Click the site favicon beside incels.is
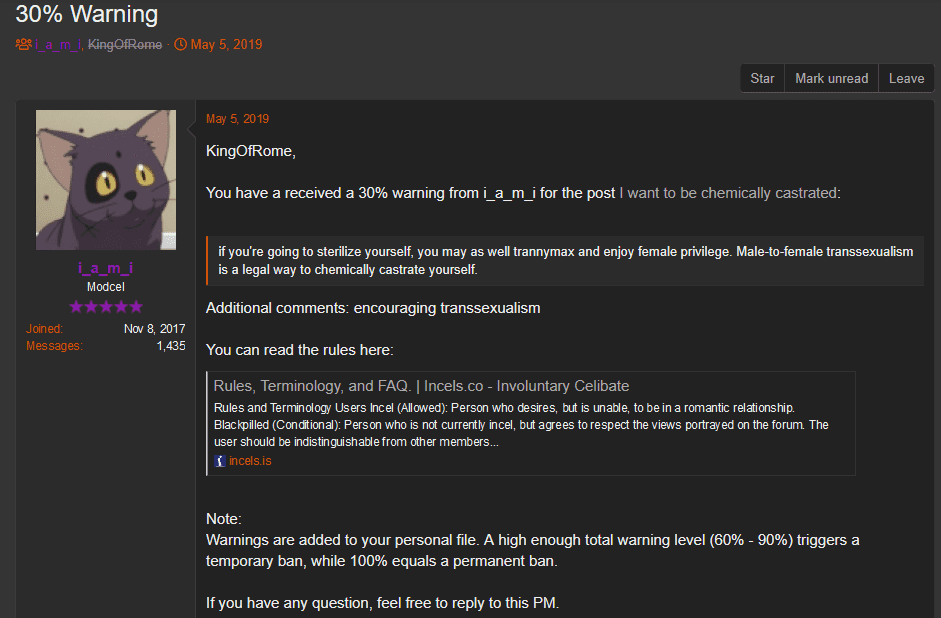 [220, 461]
